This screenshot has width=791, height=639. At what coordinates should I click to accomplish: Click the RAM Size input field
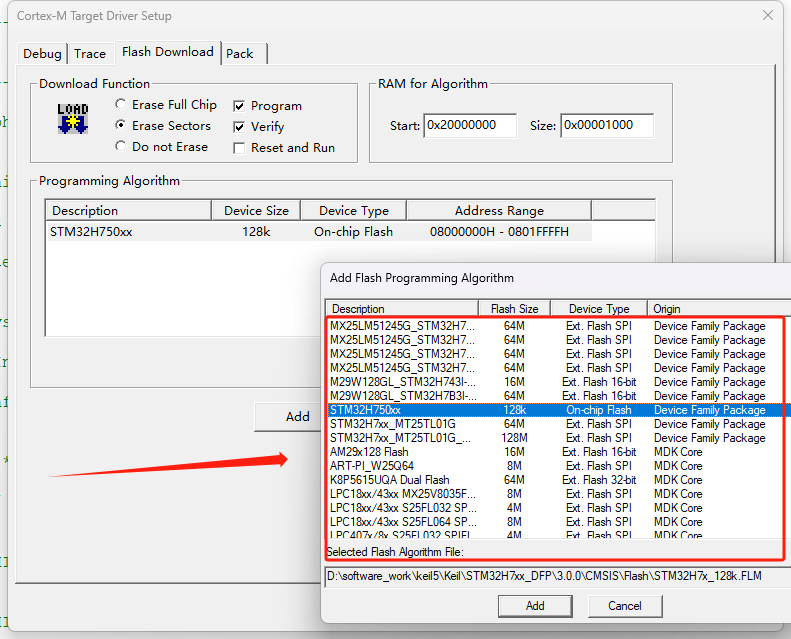[607, 125]
